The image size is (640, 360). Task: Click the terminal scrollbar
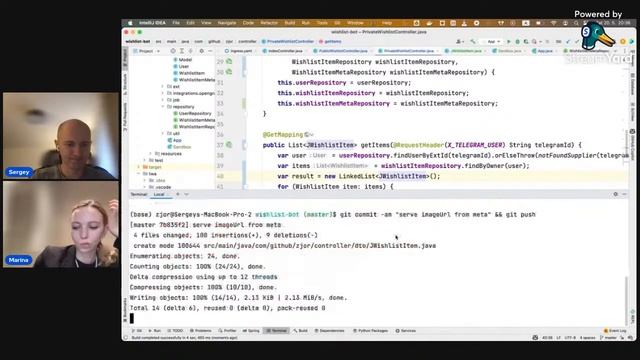tap(627, 300)
